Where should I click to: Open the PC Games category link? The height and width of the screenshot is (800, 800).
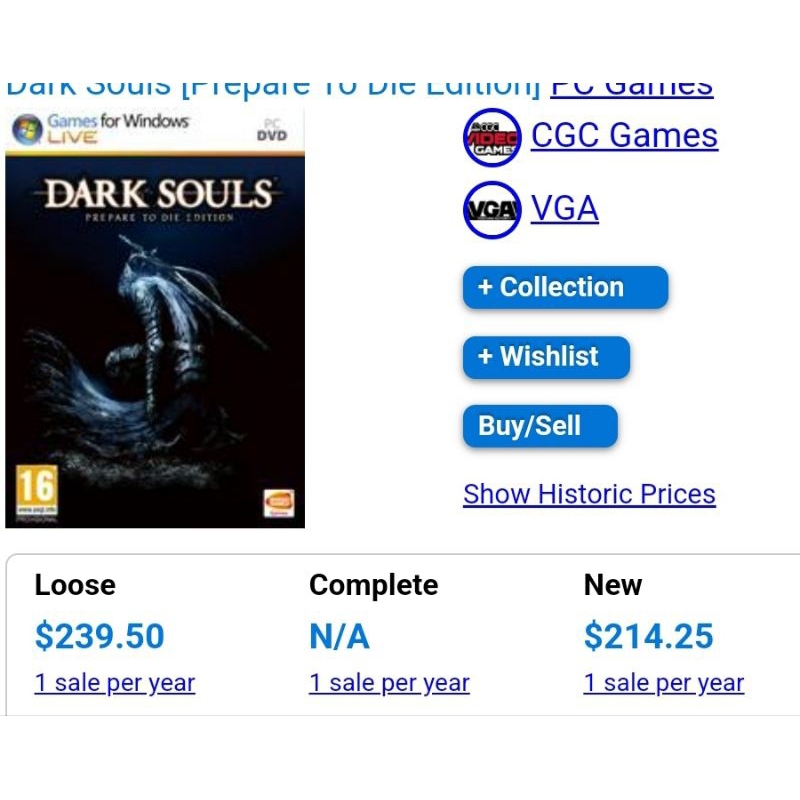tap(632, 88)
